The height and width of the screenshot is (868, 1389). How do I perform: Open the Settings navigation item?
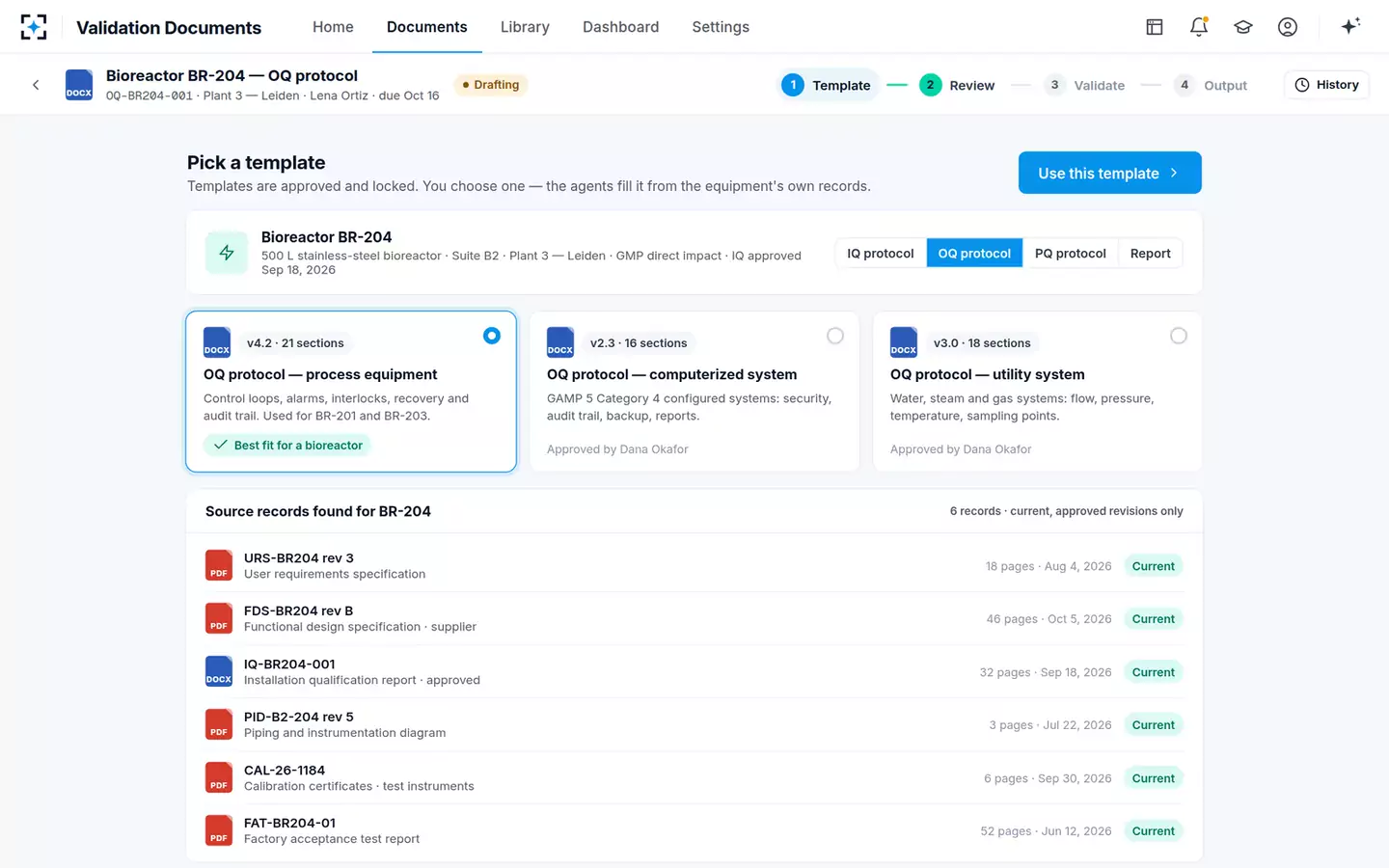(721, 27)
